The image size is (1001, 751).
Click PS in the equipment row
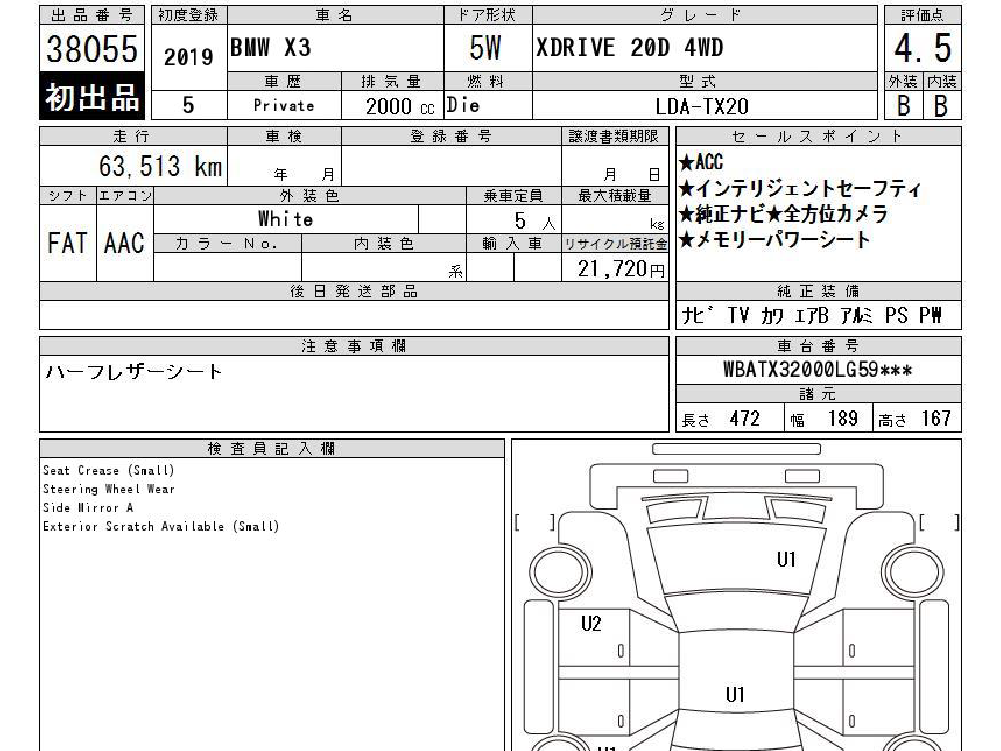[x=896, y=315]
